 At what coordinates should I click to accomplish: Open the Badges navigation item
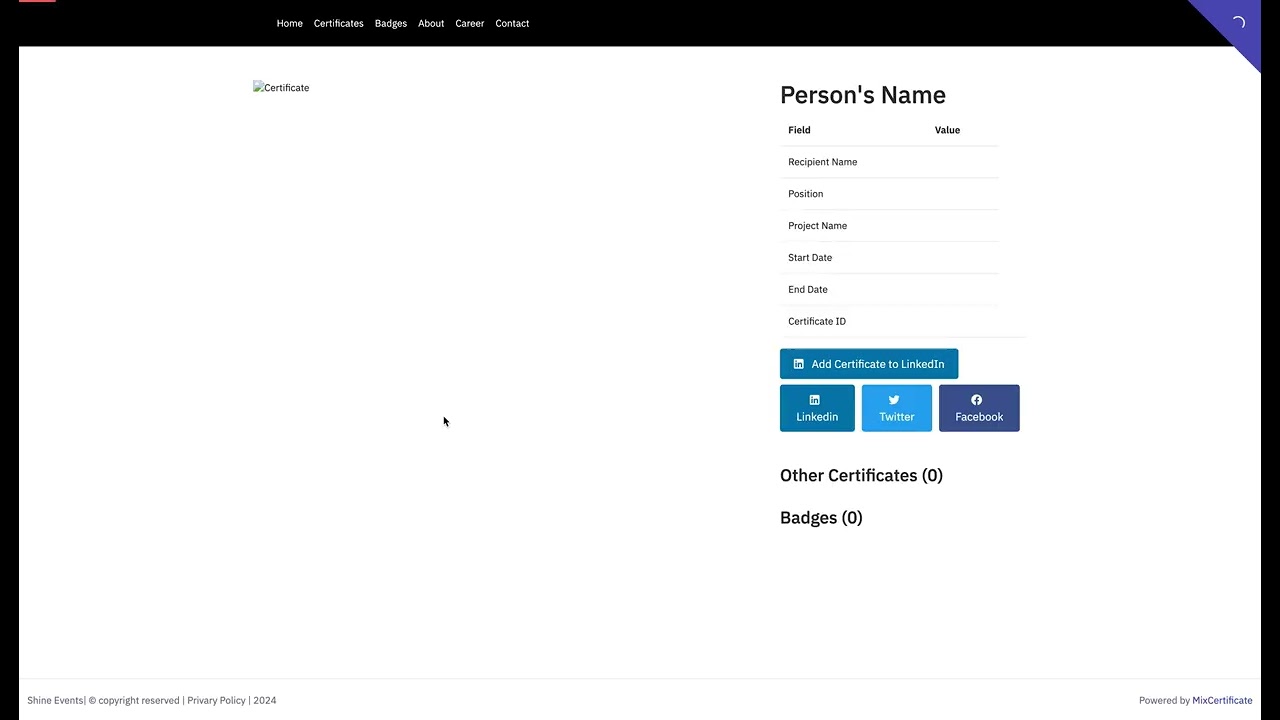click(390, 23)
